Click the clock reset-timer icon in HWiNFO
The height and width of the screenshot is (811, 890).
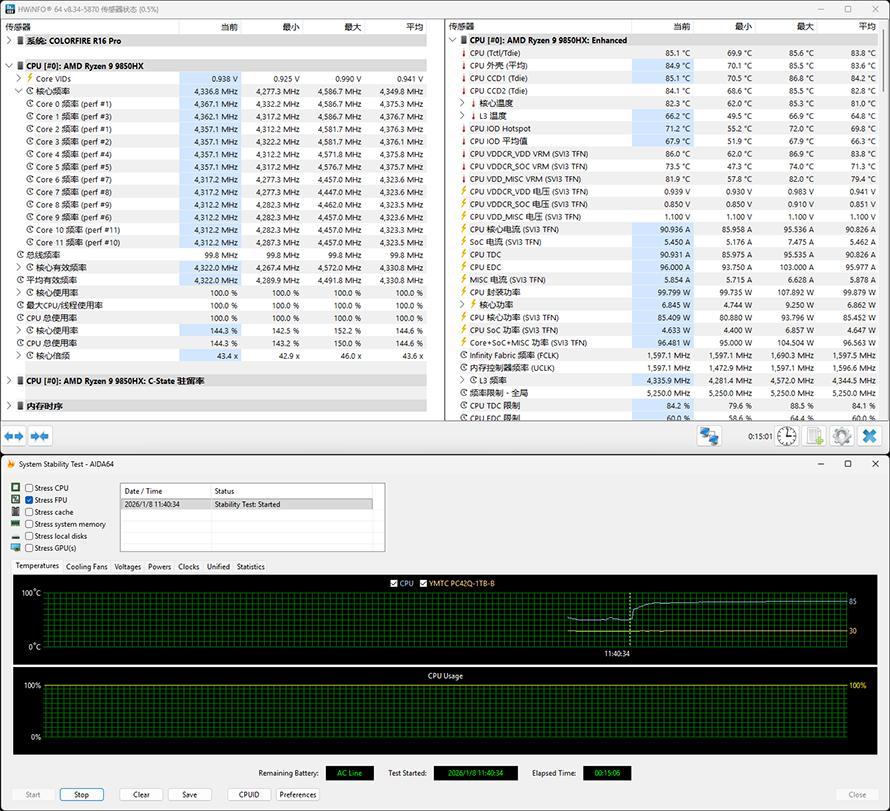787,436
